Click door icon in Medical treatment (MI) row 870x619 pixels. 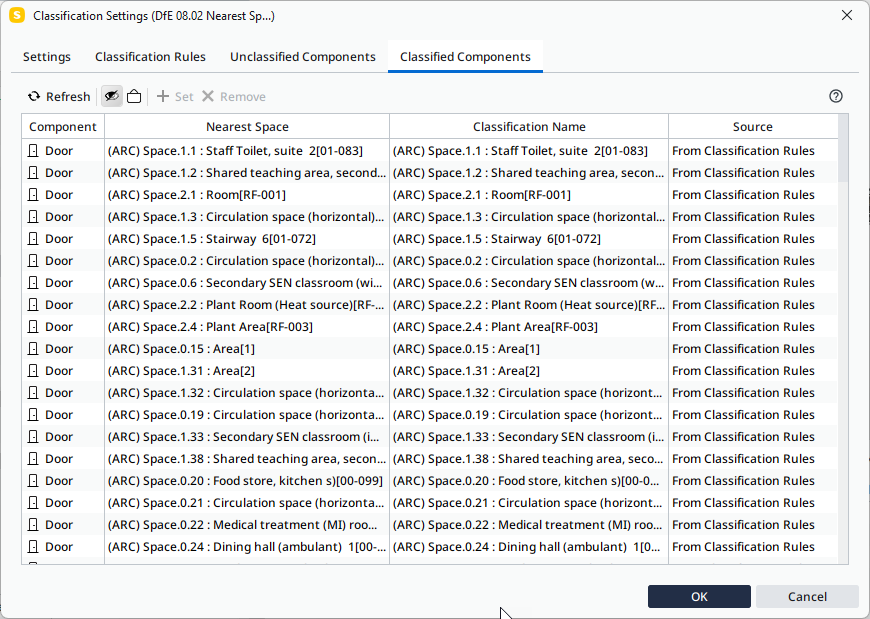(x=33, y=525)
